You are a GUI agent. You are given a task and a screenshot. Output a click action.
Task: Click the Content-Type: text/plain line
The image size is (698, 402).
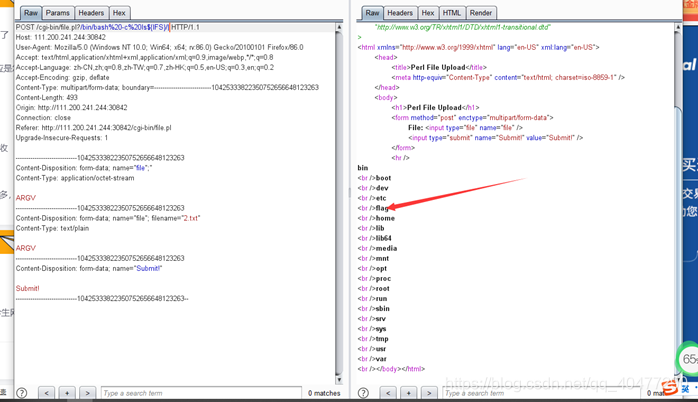coord(53,228)
